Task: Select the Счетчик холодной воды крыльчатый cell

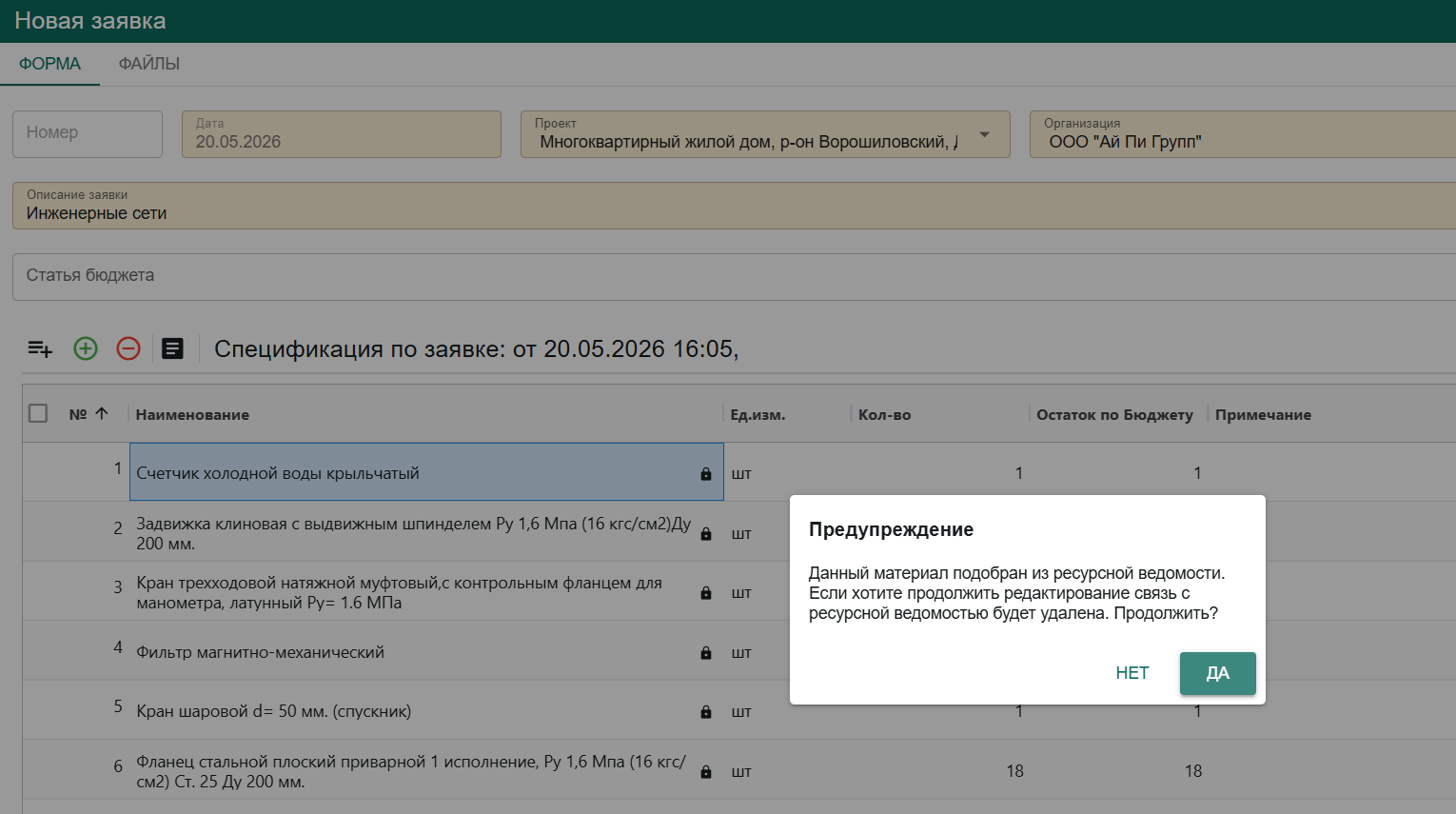Action: pyautogui.click(x=426, y=472)
